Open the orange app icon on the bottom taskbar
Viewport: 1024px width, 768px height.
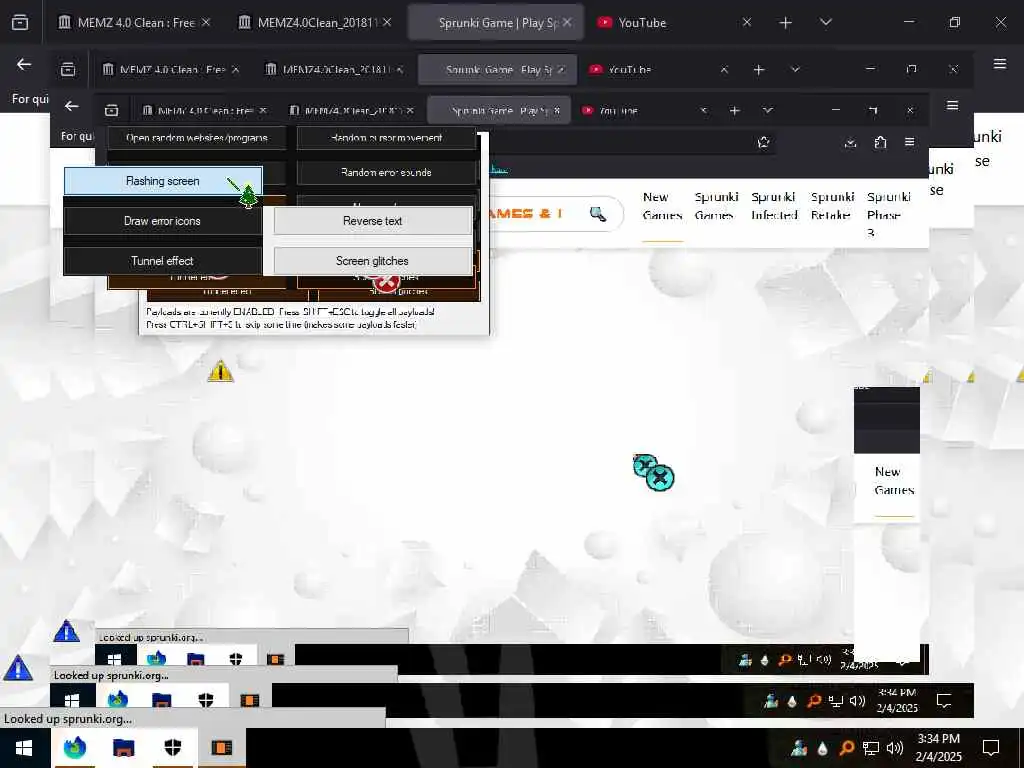click(221, 748)
